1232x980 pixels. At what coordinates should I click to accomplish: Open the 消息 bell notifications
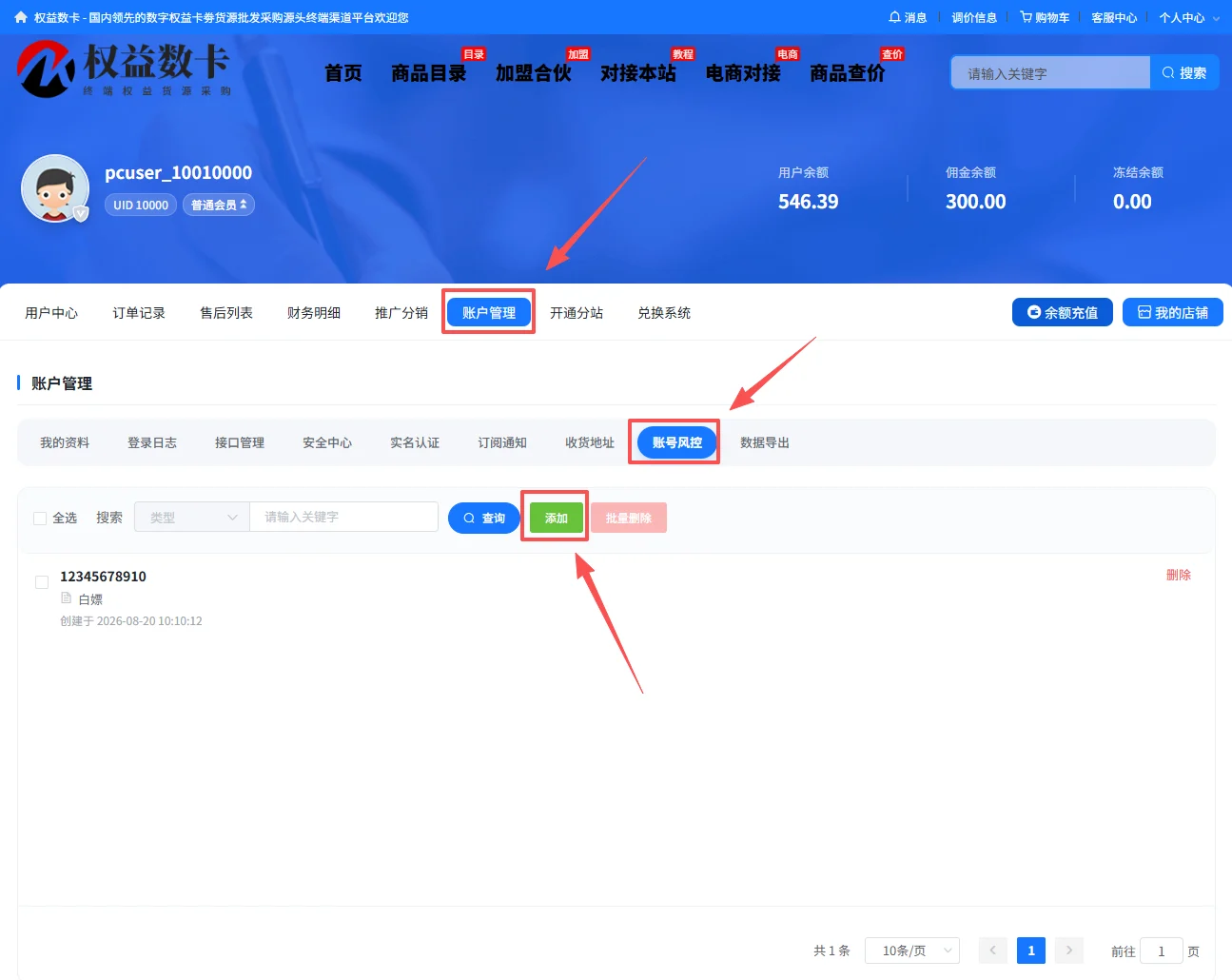point(908,17)
